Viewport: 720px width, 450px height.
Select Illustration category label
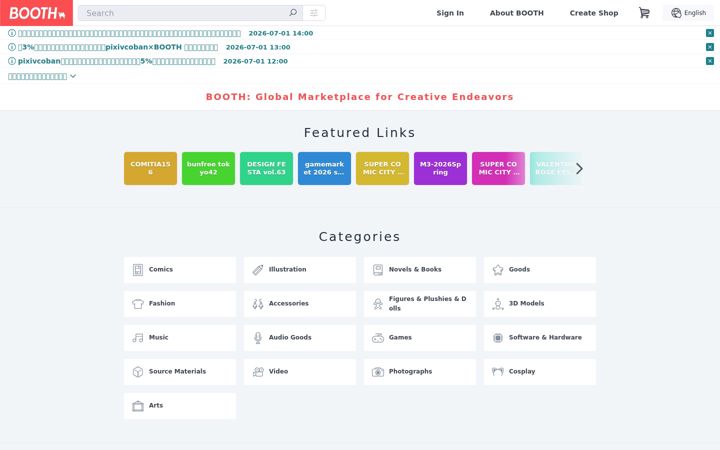[287, 270]
